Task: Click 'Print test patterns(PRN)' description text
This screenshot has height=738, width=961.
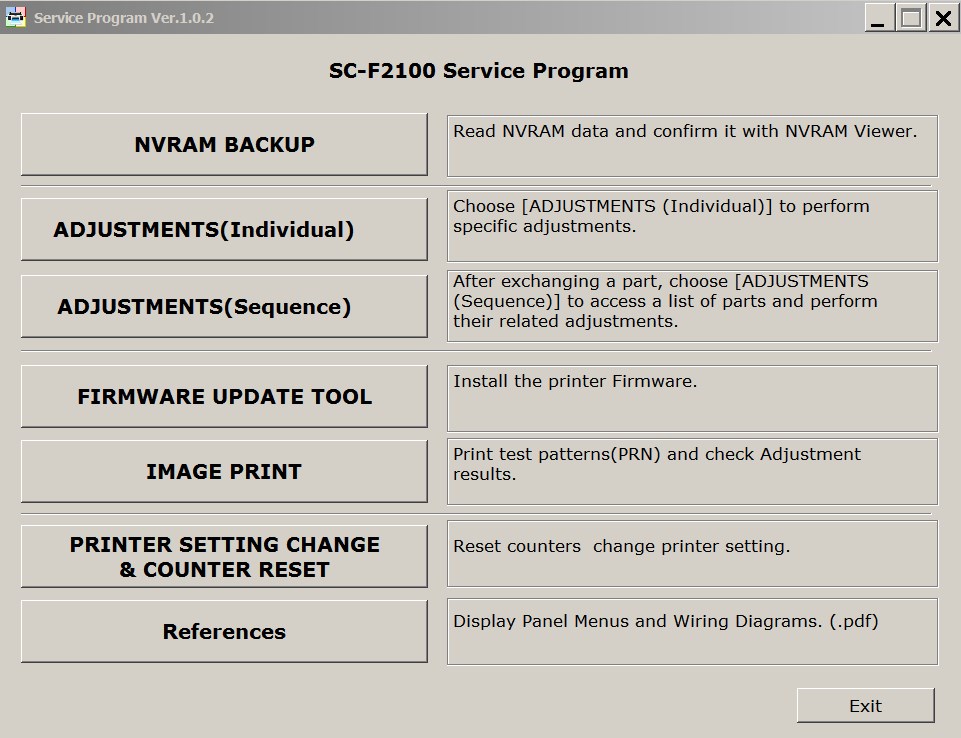Action: tap(656, 464)
